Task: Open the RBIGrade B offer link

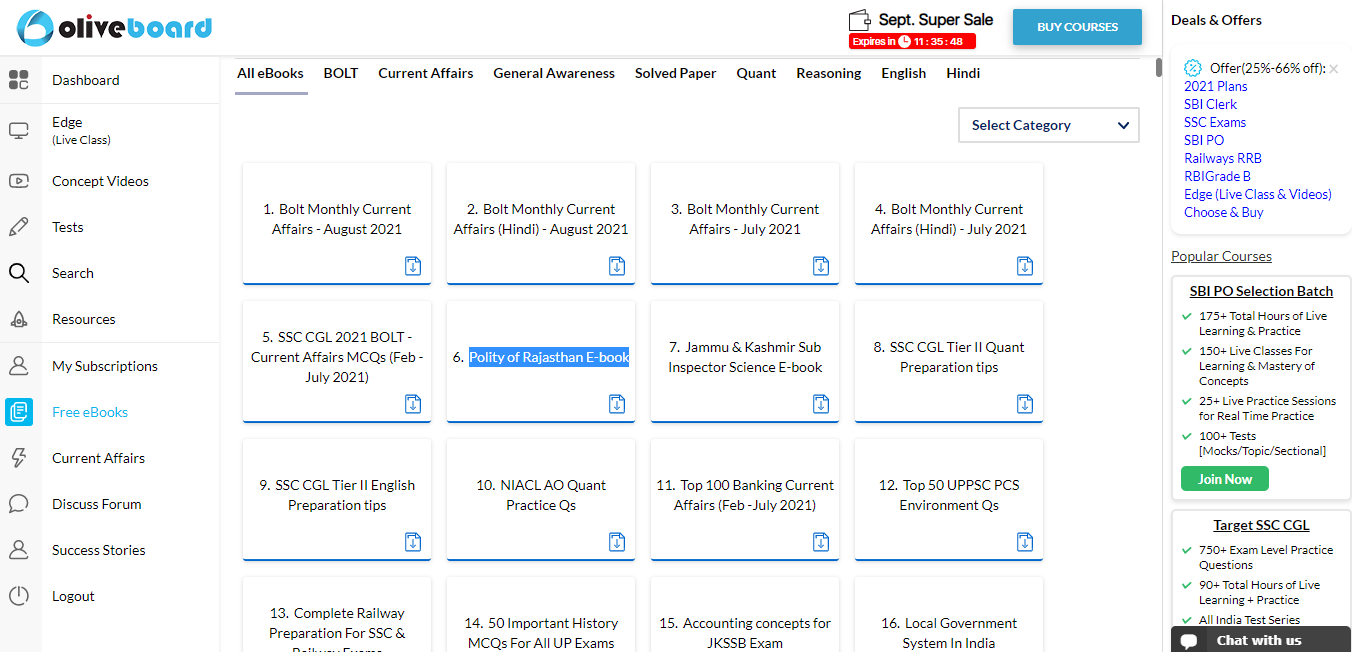Action: [1218, 176]
